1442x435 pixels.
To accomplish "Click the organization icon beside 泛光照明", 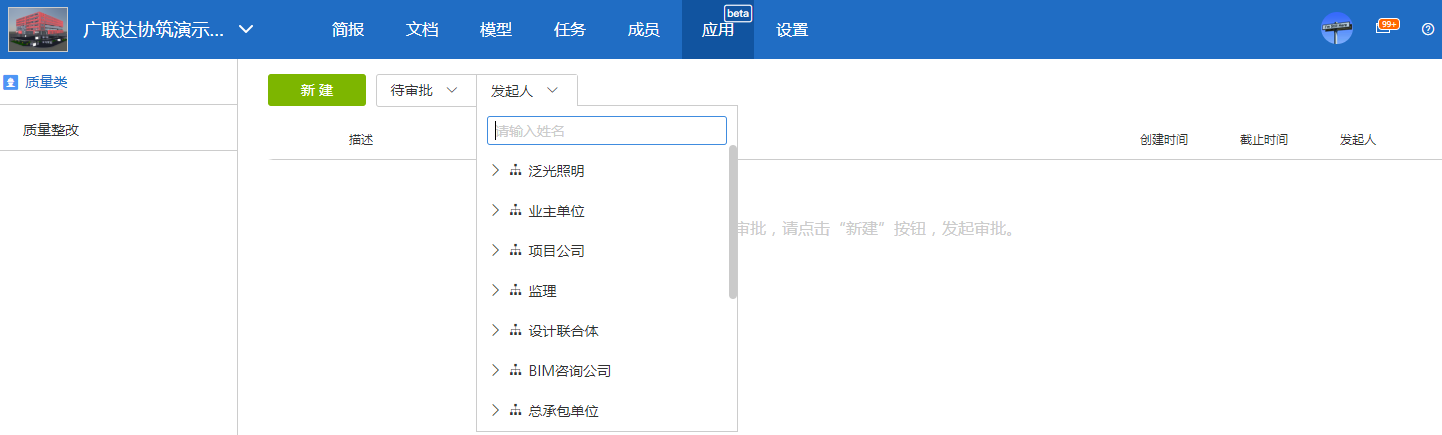I will coord(515,171).
